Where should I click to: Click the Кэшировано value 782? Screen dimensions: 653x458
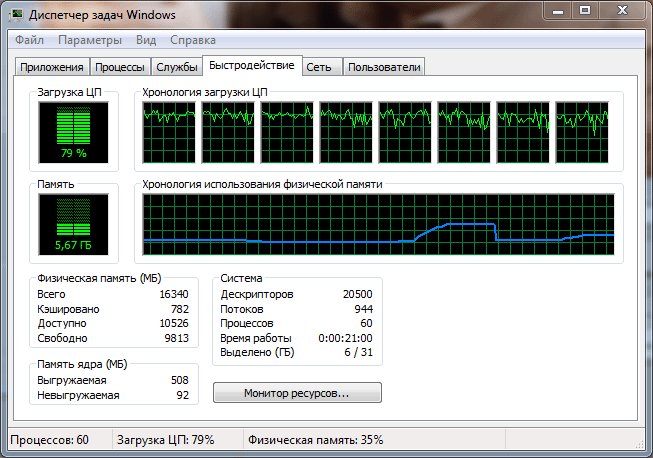point(179,309)
